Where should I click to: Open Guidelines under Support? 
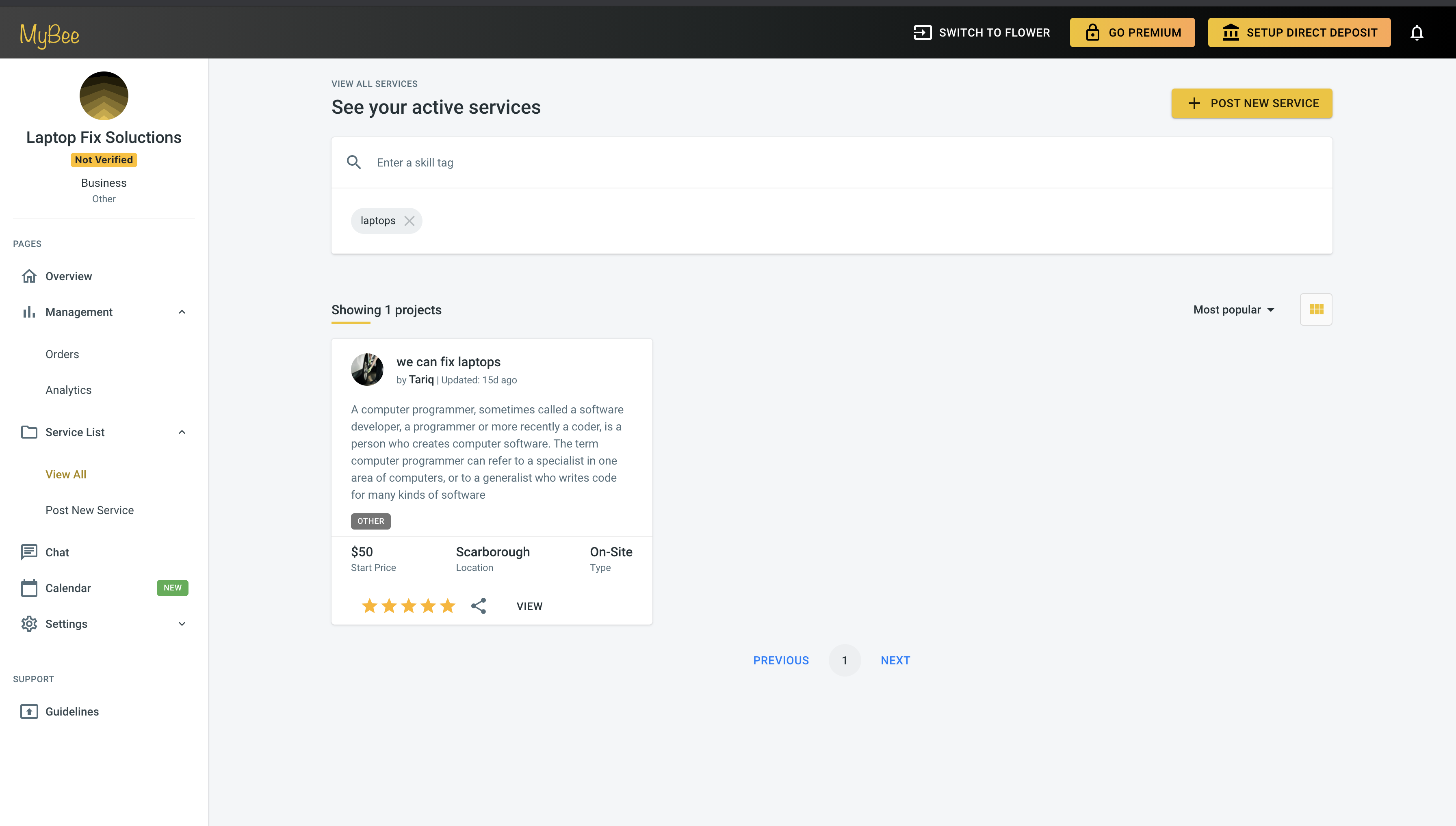tap(72, 711)
